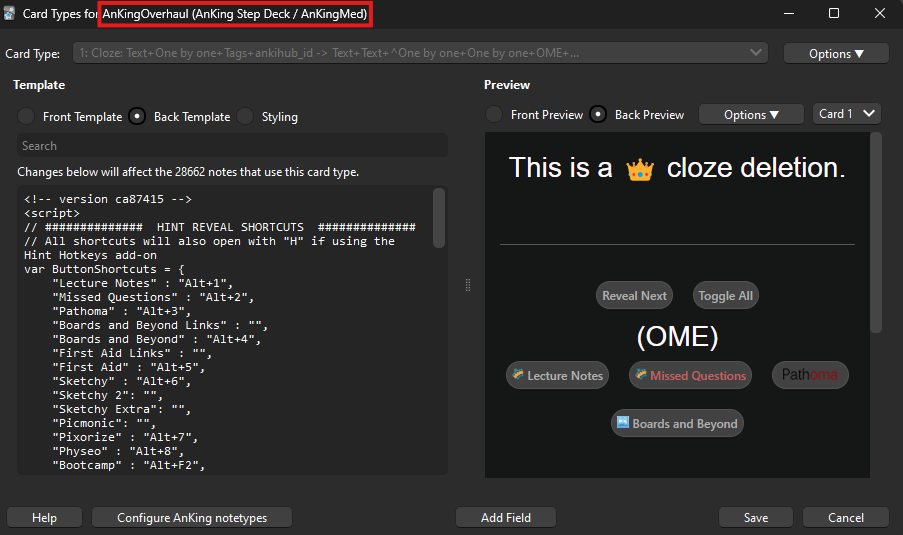Screen dimensions: 903x535
Task: Select the Back Template radio button
Action: point(137,116)
